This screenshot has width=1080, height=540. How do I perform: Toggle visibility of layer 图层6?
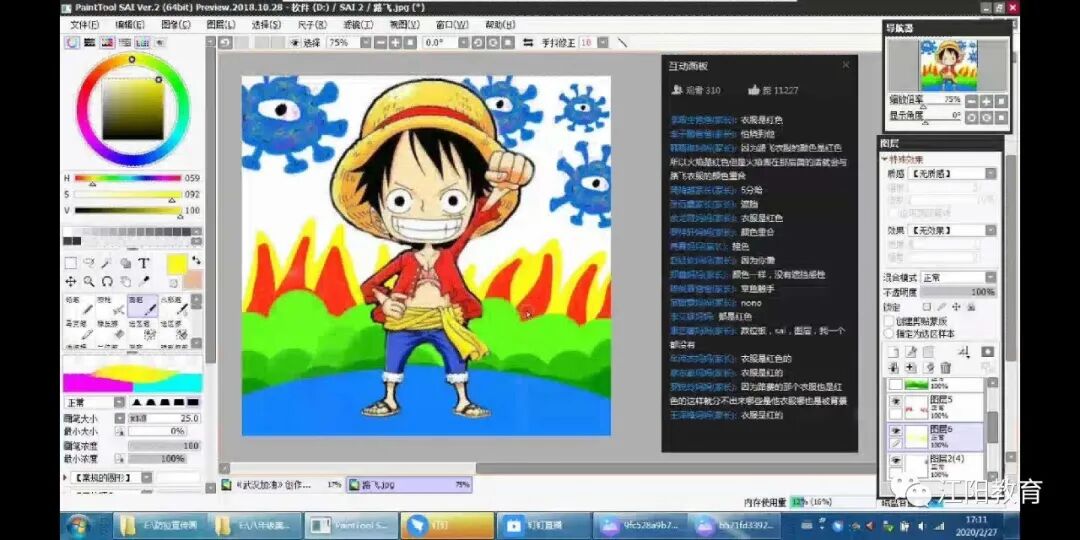(896, 429)
